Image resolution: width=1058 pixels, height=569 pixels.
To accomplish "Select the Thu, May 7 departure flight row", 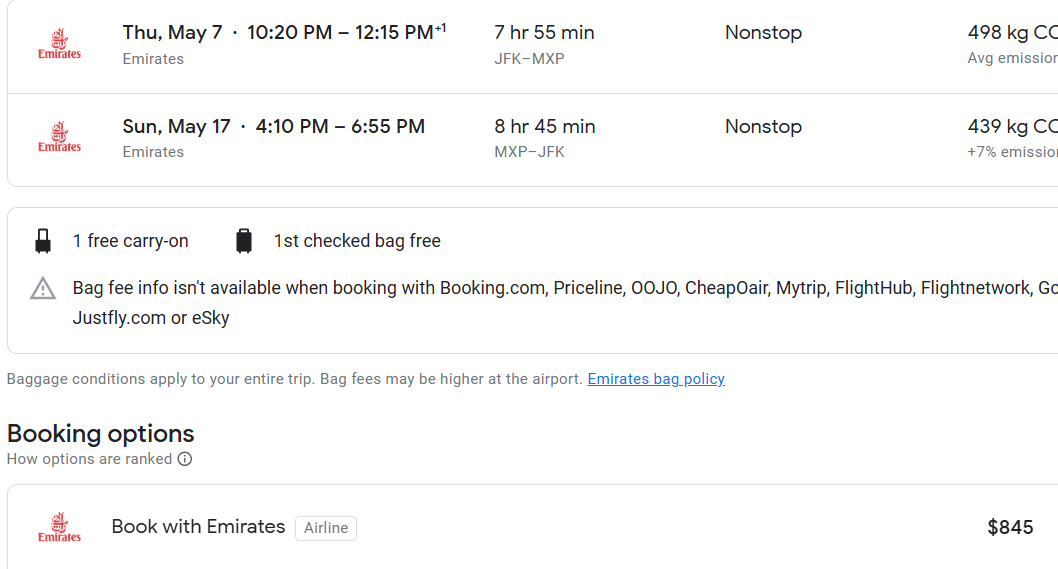I will point(284,33).
